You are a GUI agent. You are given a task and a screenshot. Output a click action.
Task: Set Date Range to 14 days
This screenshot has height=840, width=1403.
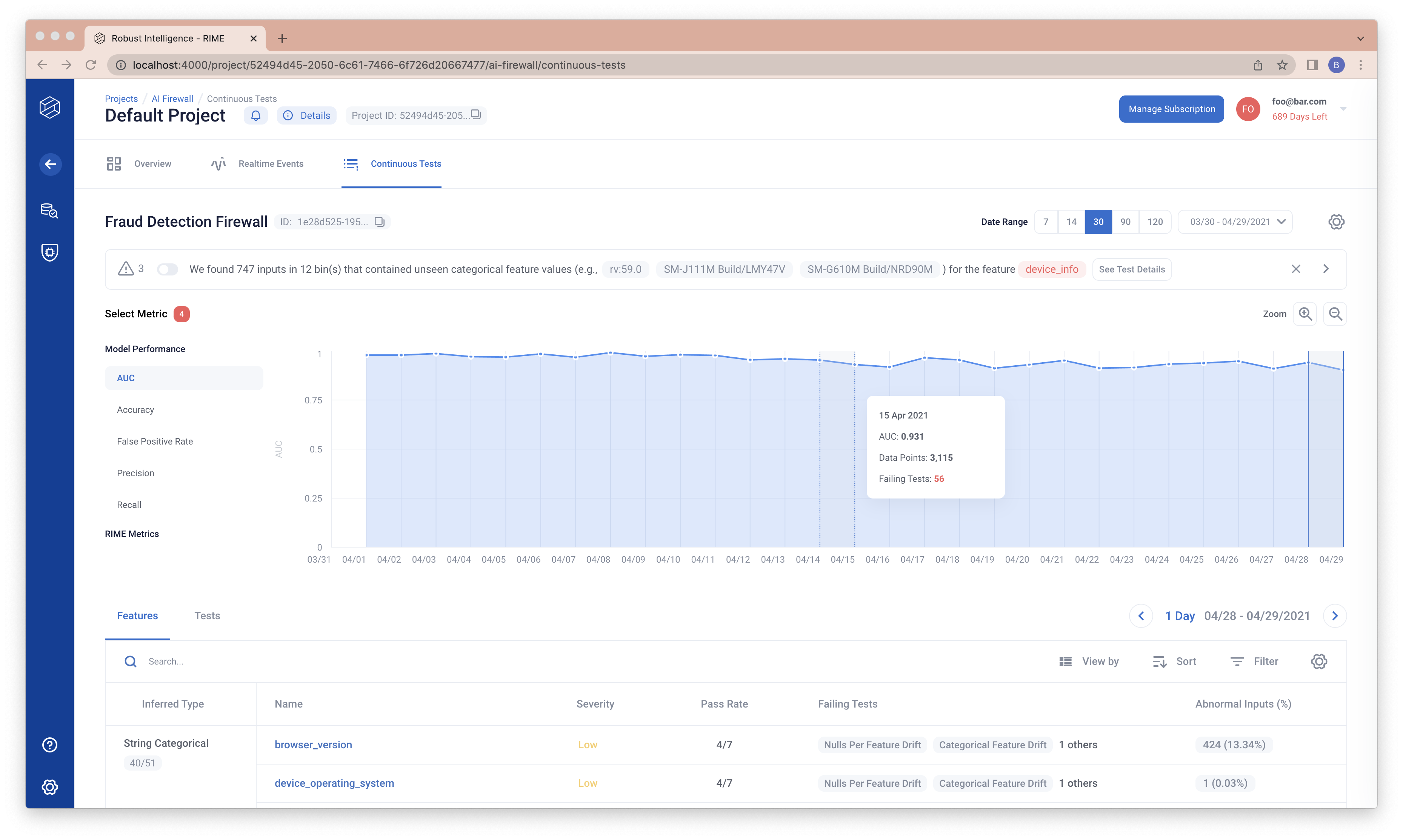[x=1071, y=222]
